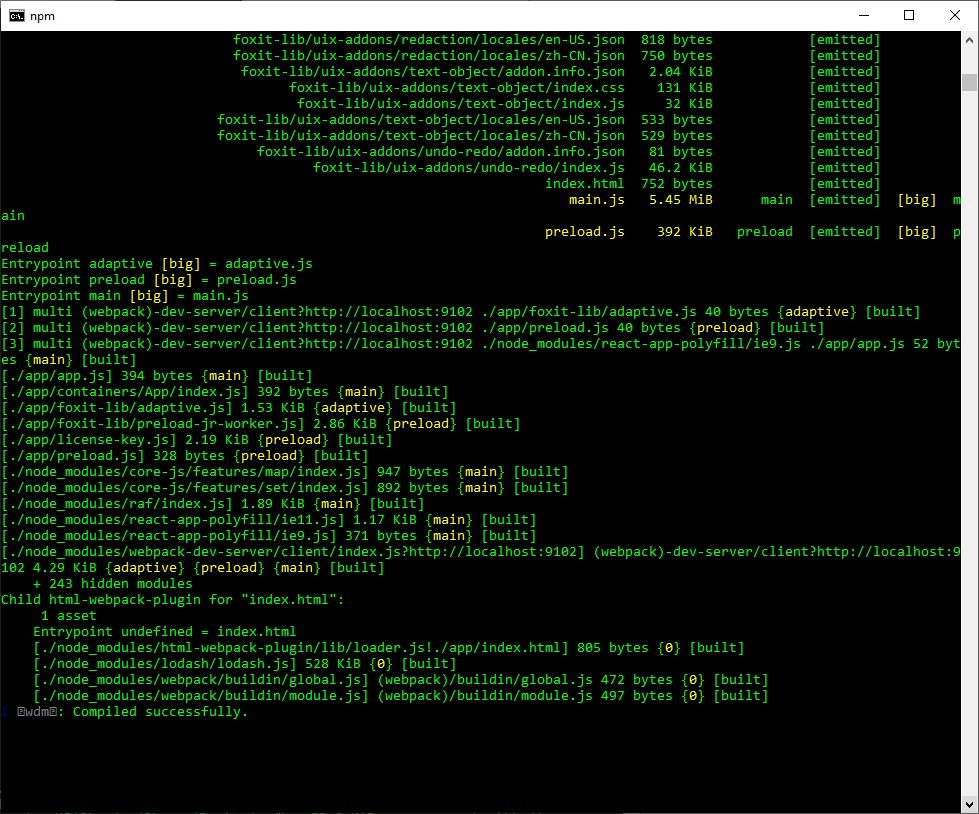Click '5.45 MiB' size value
The width and height of the screenshot is (979, 814).
681,200
